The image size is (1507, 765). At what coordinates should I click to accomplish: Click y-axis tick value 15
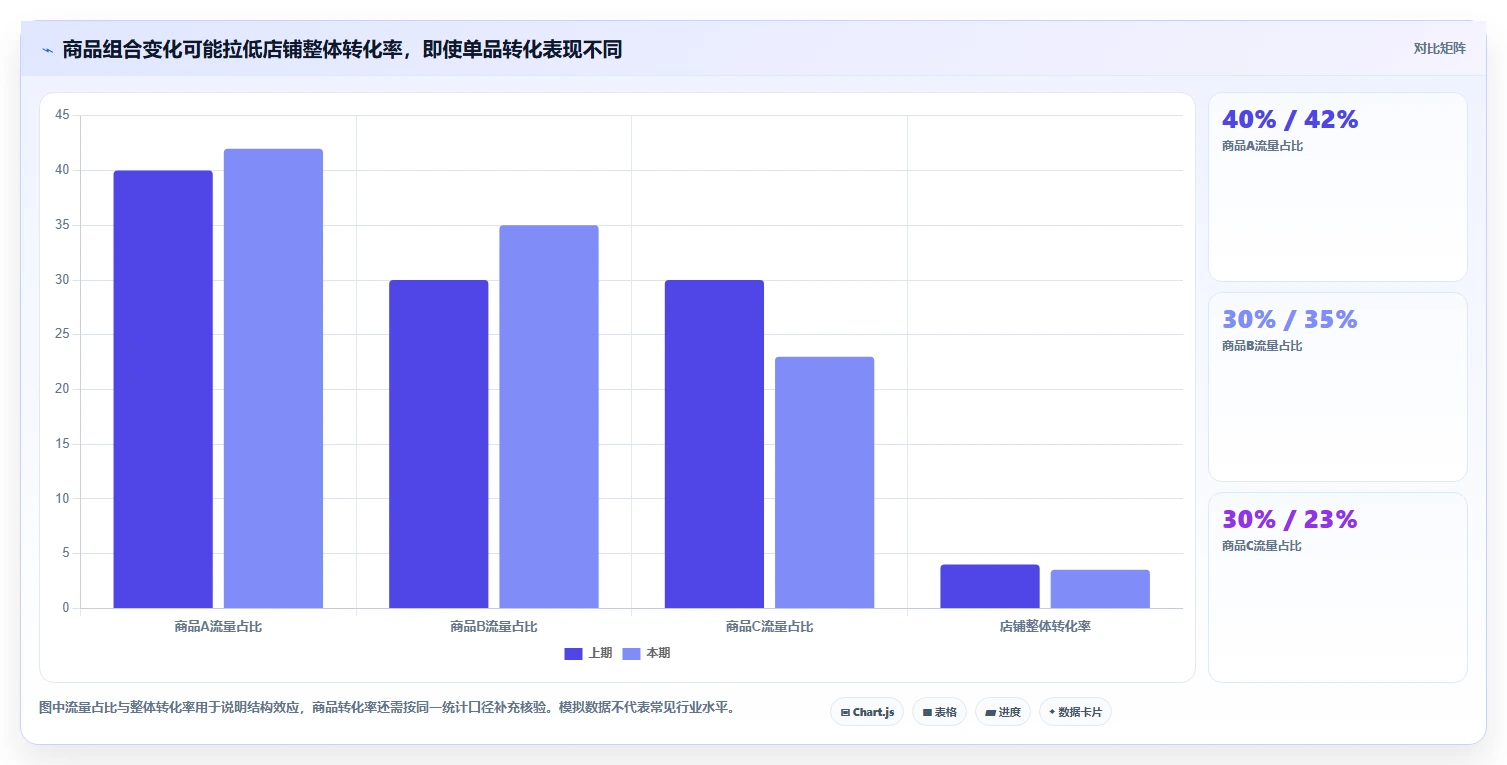tap(62, 445)
